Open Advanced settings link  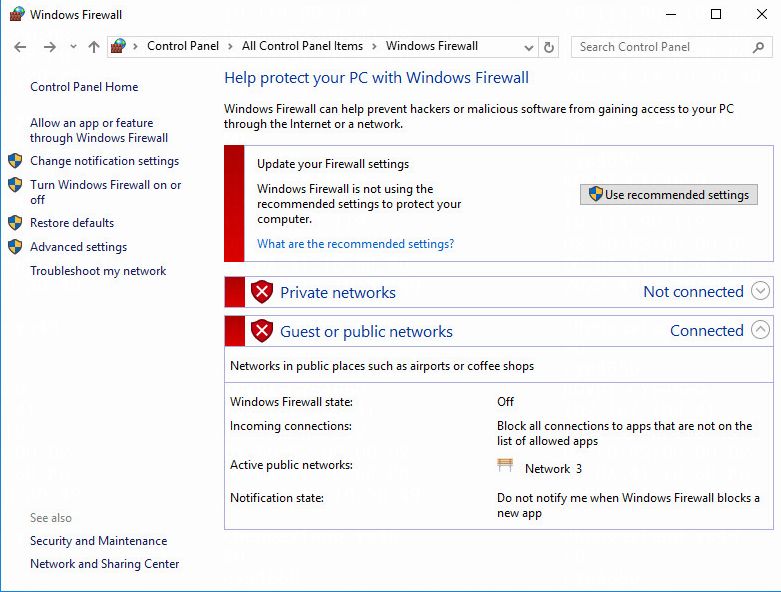pyautogui.click(x=79, y=246)
